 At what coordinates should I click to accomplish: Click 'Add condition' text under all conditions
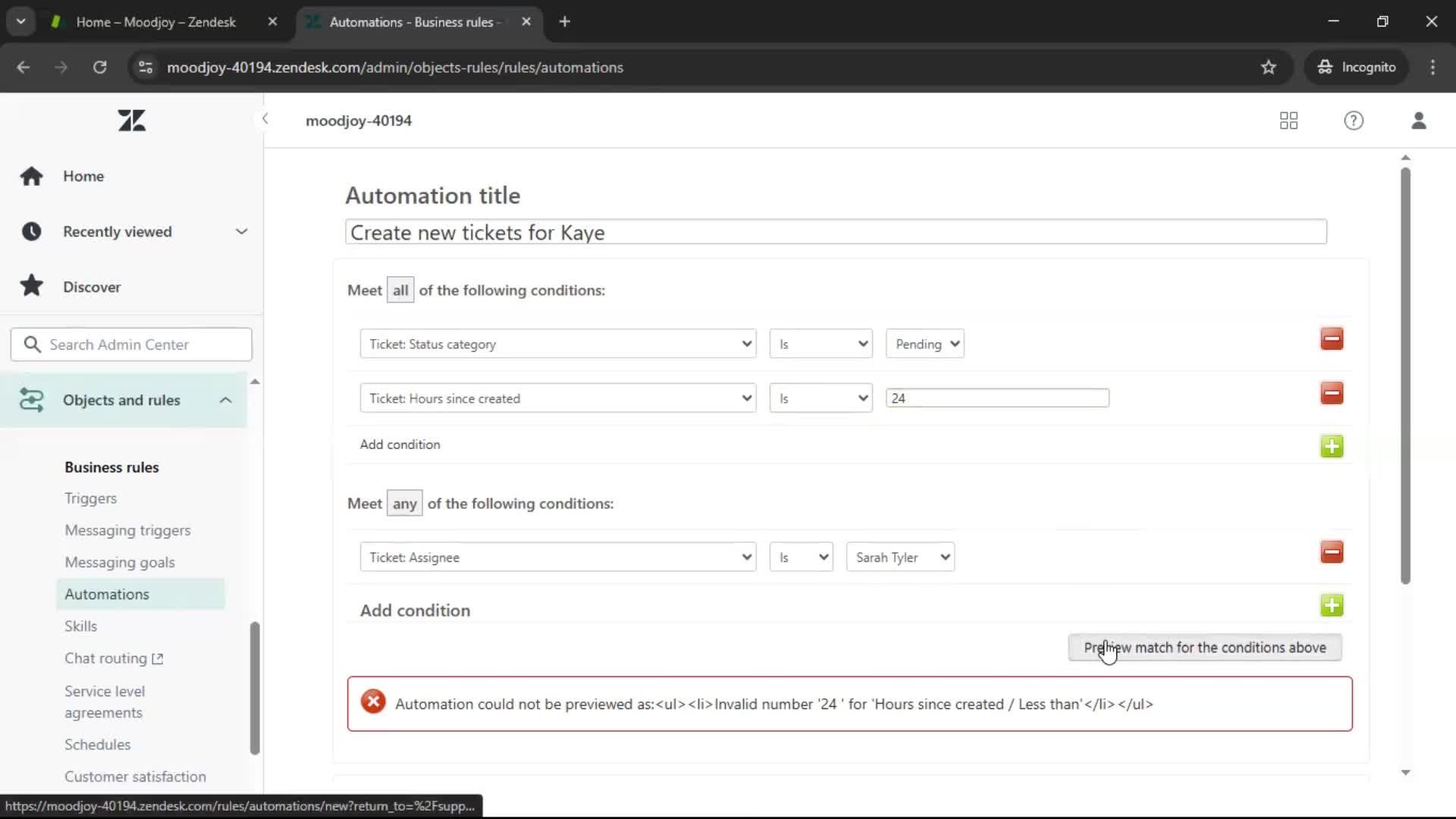coord(400,444)
